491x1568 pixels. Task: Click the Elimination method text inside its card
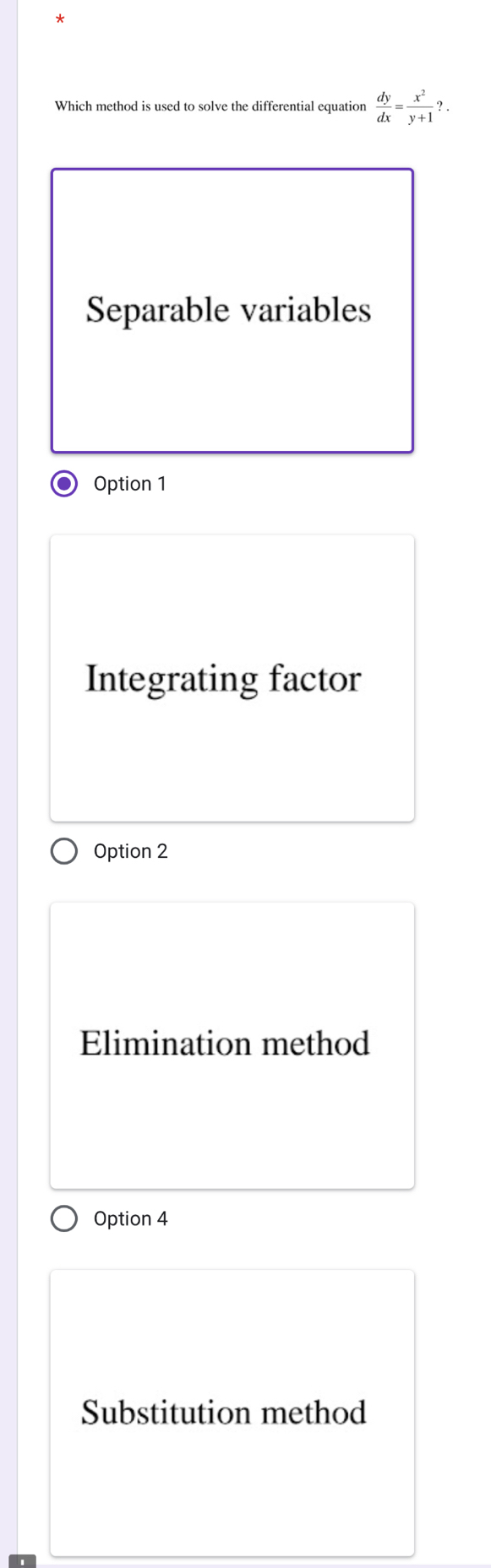click(x=224, y=1045)
